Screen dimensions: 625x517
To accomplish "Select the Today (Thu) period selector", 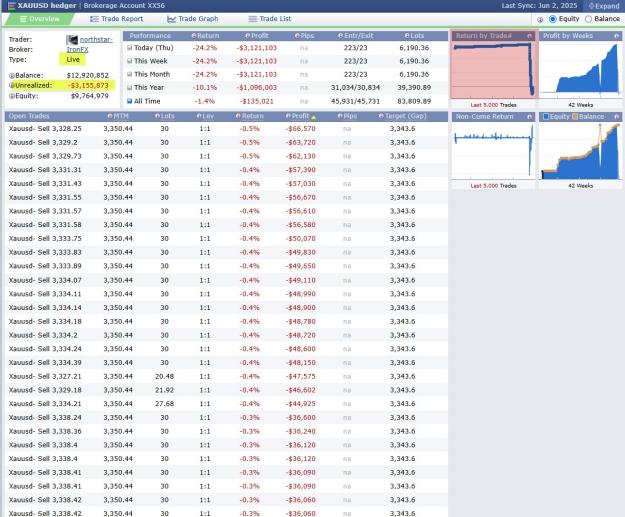I will 130,48.
